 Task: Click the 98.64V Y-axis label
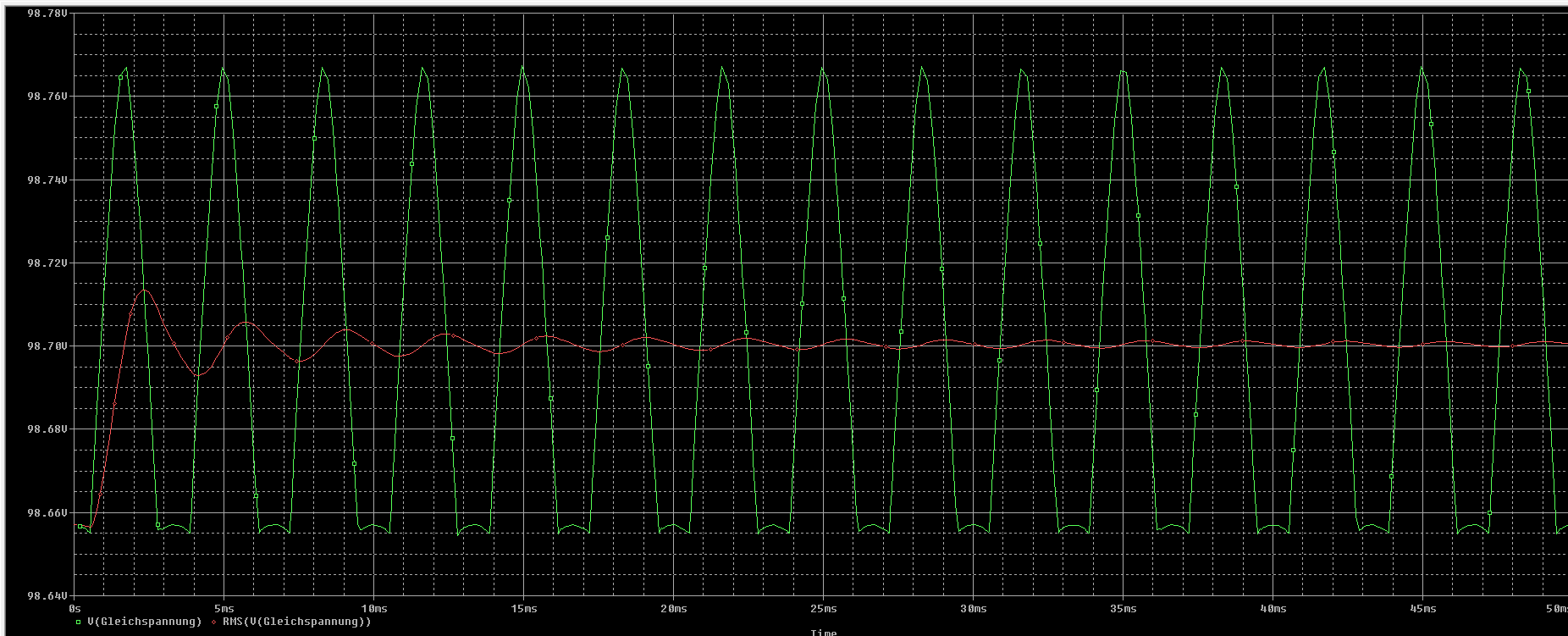(47, 595)
